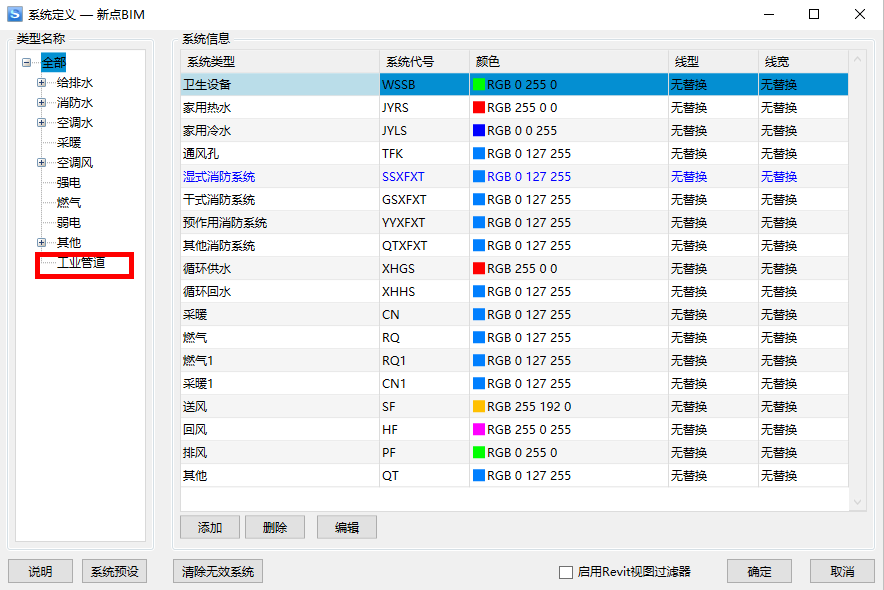Click the 颜色 column header
This screenshot has height=590, width=884.
[569, 61]
